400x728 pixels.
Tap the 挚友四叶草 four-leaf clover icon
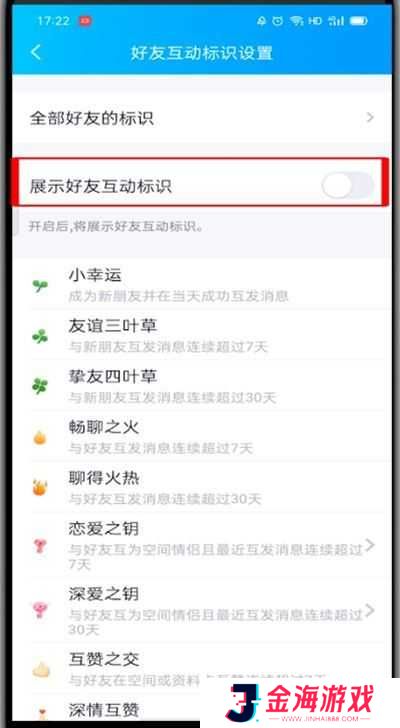click(40, 386)
